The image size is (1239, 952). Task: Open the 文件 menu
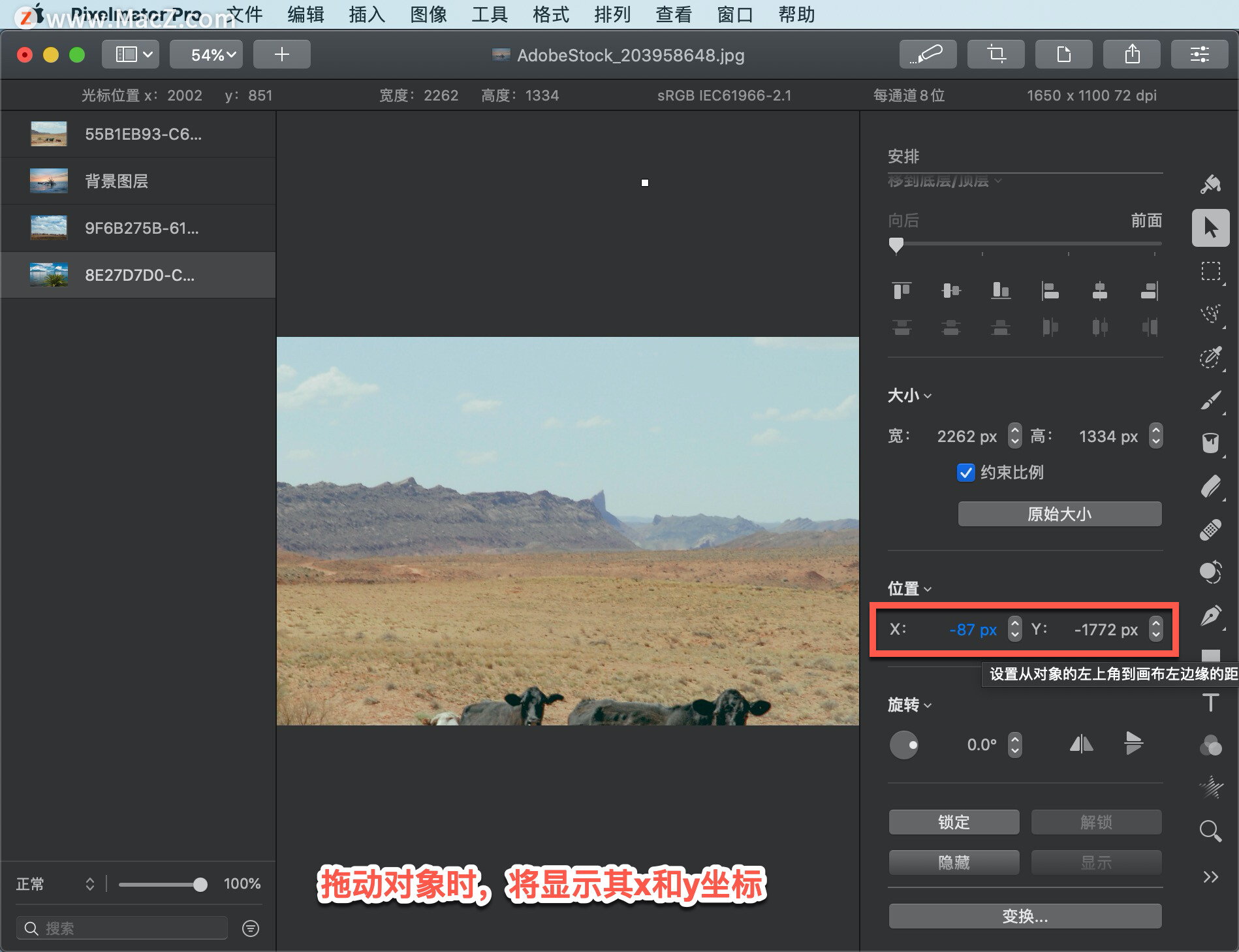point(244,14)
